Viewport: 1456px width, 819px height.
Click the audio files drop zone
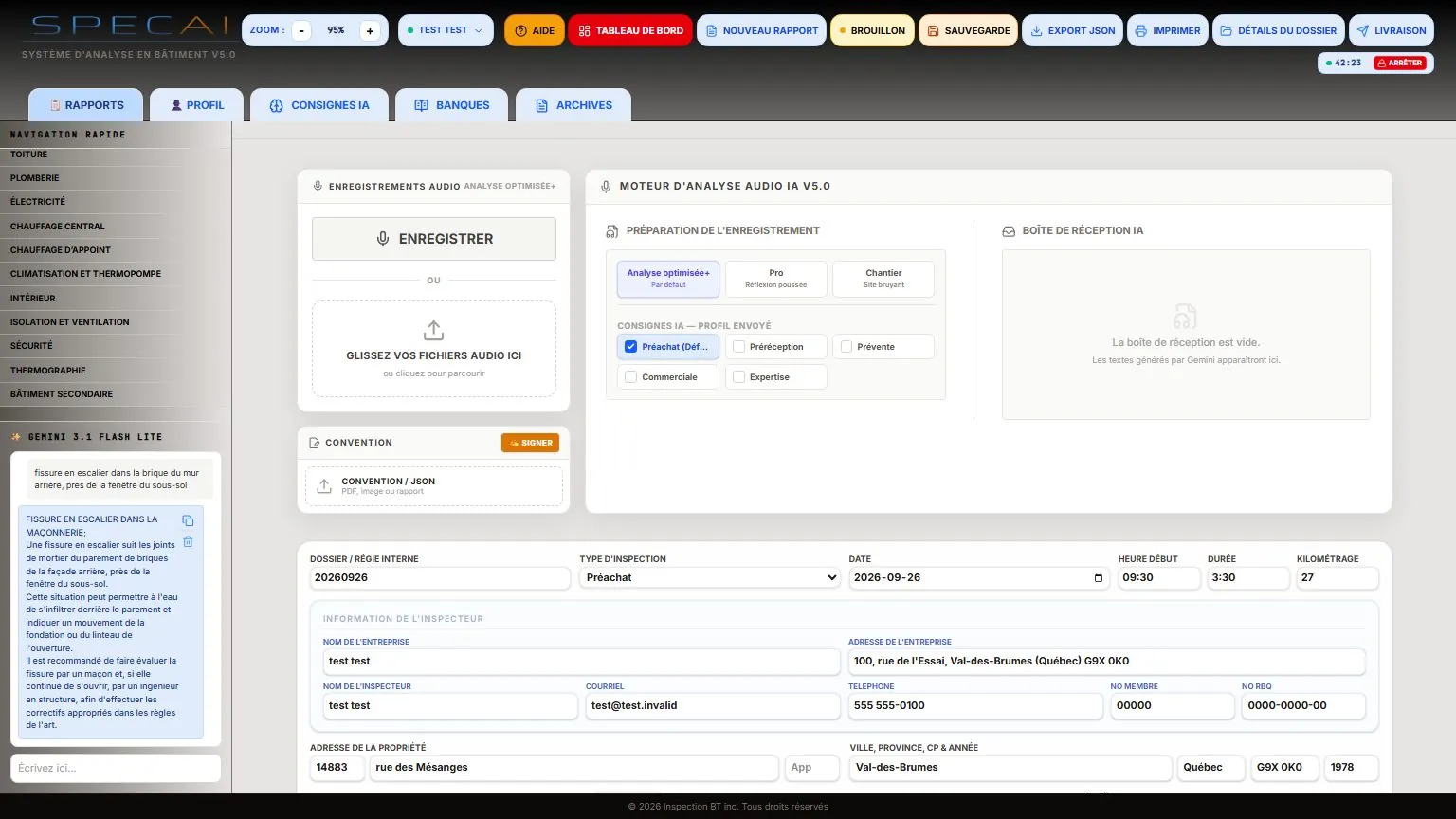(434, 349)
